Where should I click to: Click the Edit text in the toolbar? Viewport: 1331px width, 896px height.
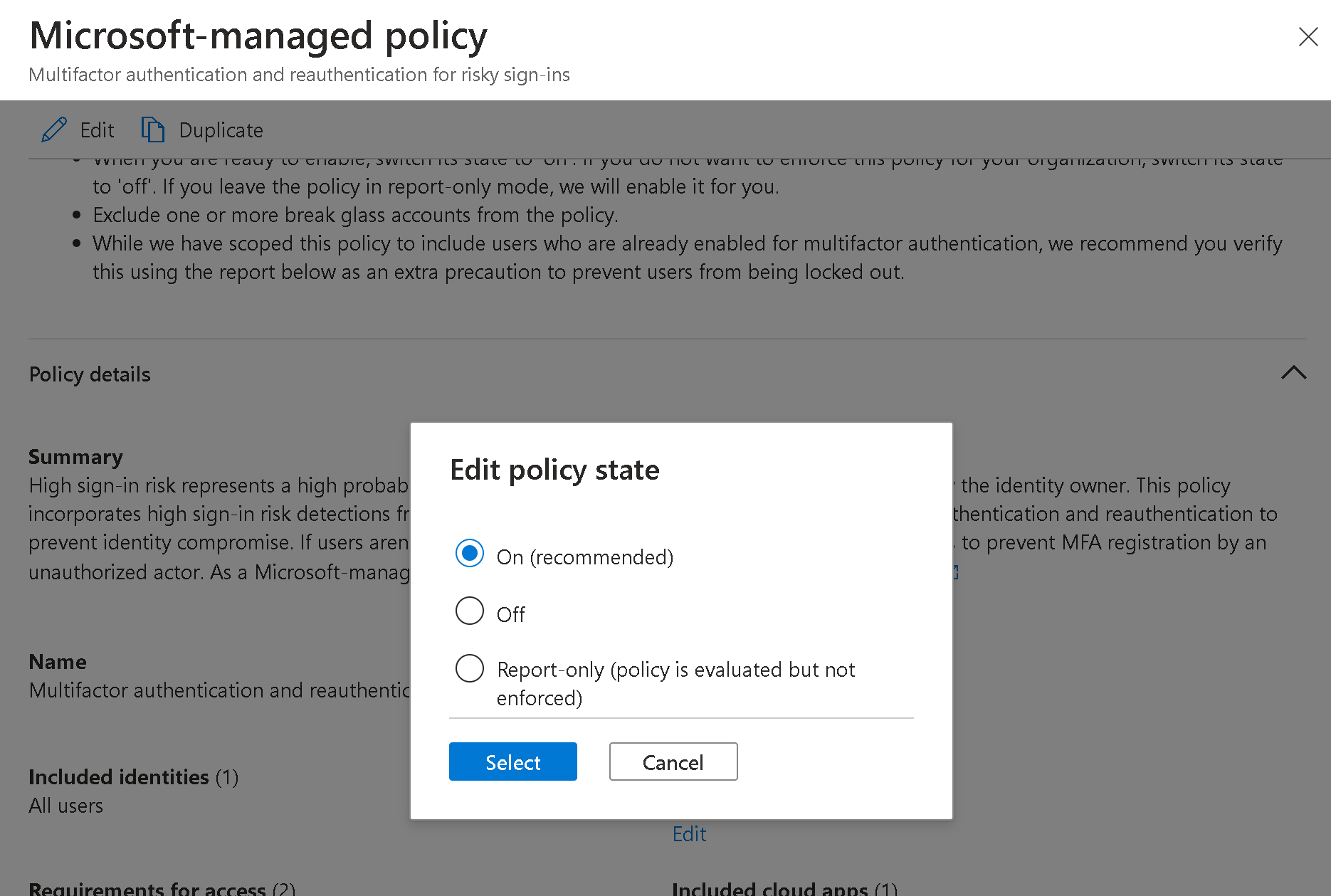97,130
